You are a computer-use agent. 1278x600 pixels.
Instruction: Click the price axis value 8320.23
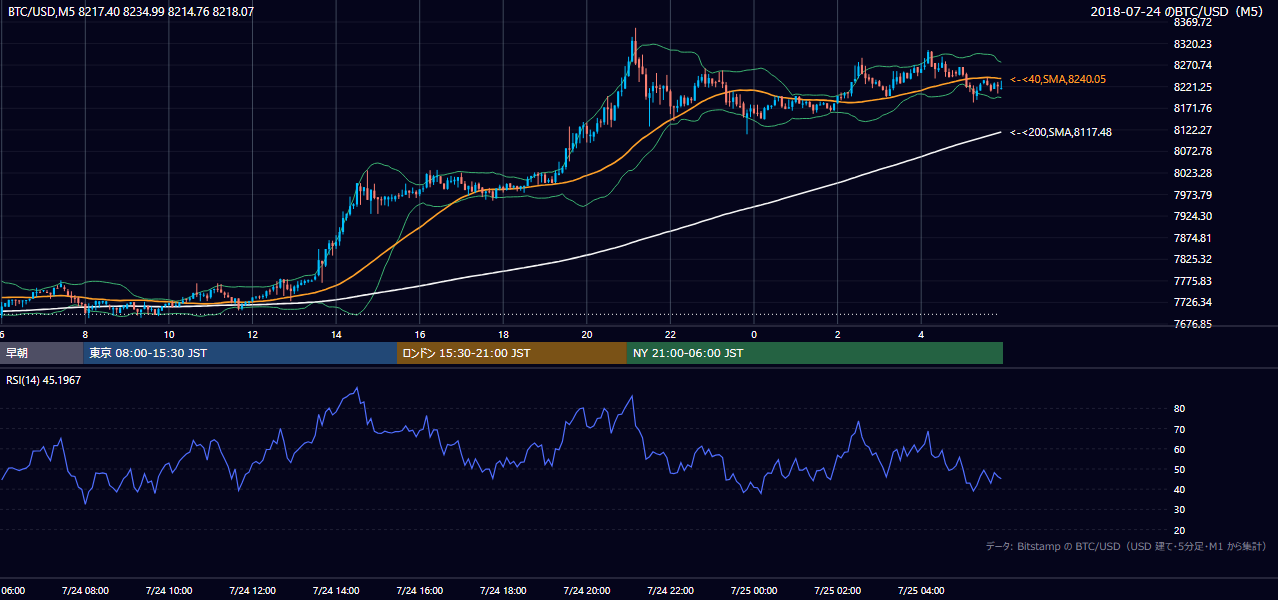point(1192,44)
